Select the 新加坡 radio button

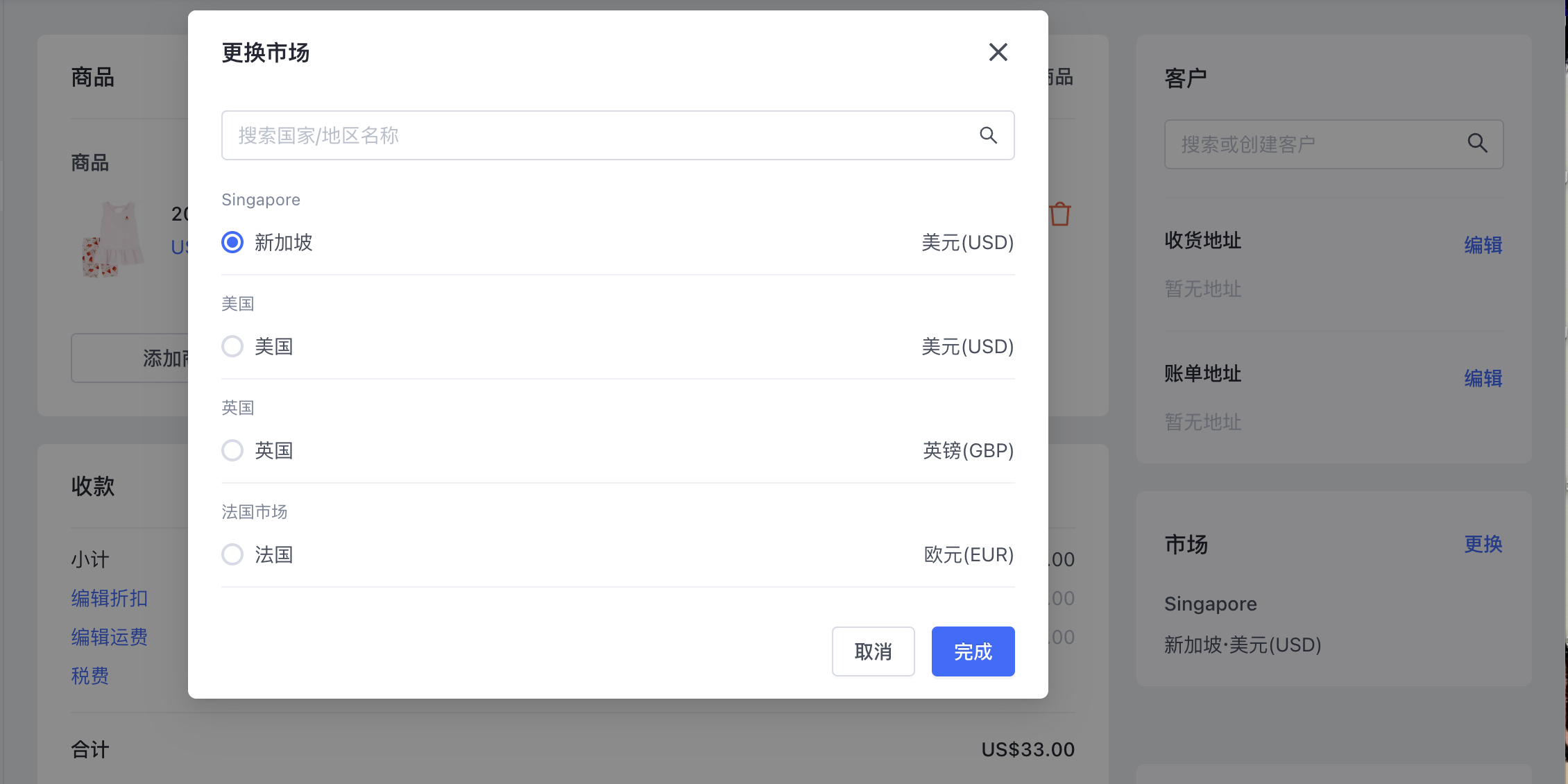[232, 242]
